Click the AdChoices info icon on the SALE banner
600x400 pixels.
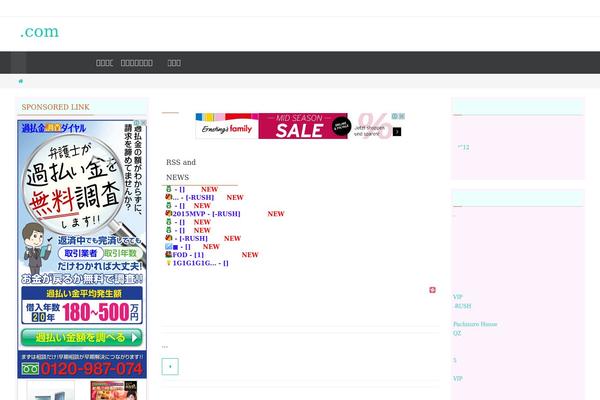click(395, 116)
